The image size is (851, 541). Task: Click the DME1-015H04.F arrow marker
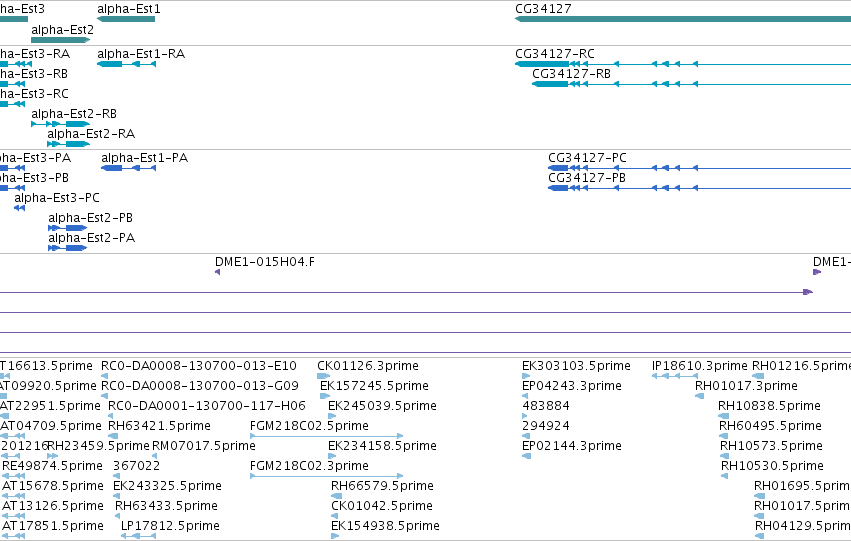coord(218,272)
